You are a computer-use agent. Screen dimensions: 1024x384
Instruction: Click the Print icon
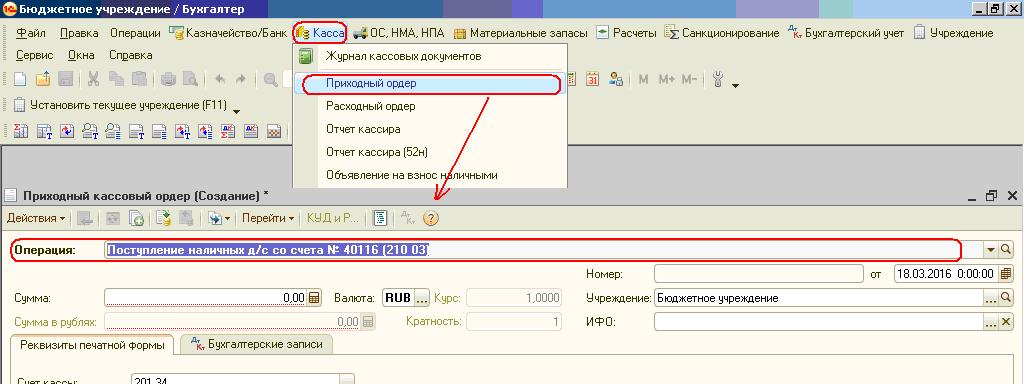[168, 80]
